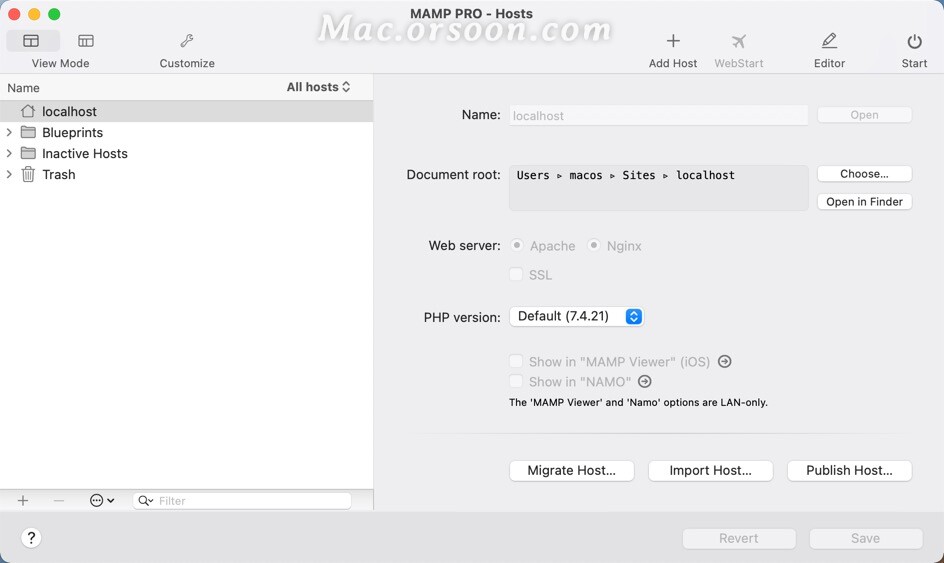
Task: Open the Editor pencil icon
Action: click(829, 41)
